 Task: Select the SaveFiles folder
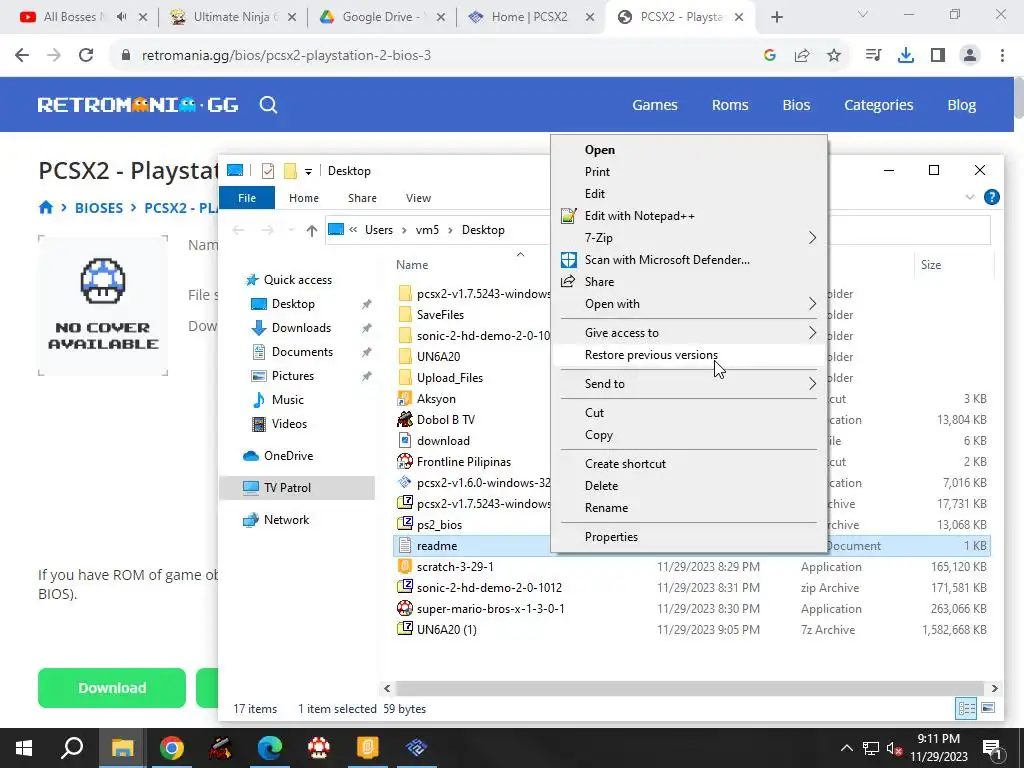(x=440, y=314)
